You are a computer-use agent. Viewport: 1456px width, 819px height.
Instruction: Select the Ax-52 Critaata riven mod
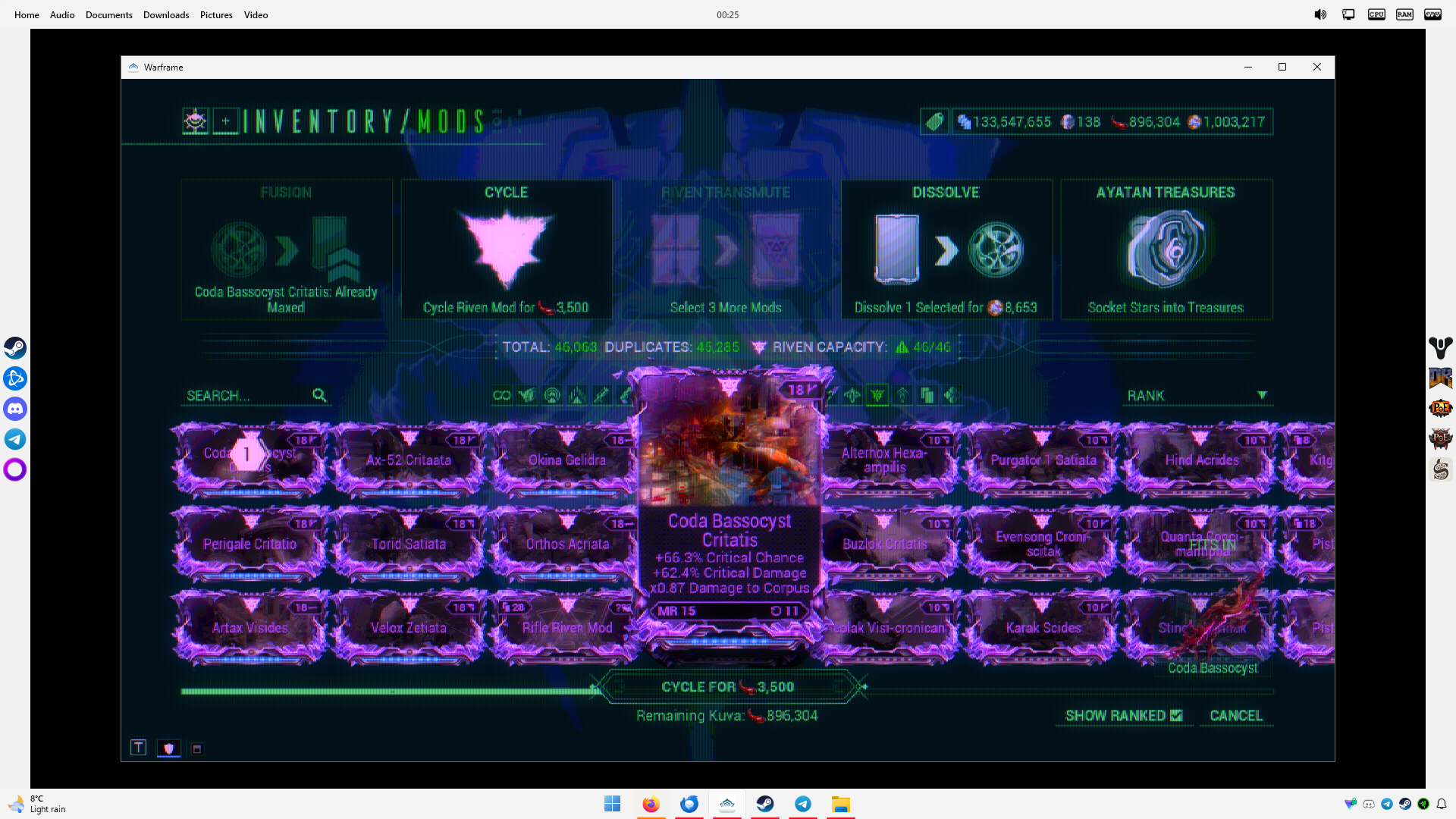pyautogui.click(x=409, y=460)
